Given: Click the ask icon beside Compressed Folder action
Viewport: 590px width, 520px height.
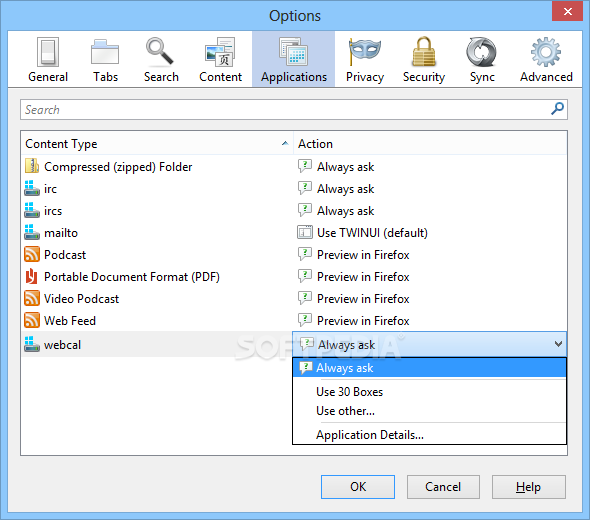Looking at the screenshot, I should pos(305,166).
